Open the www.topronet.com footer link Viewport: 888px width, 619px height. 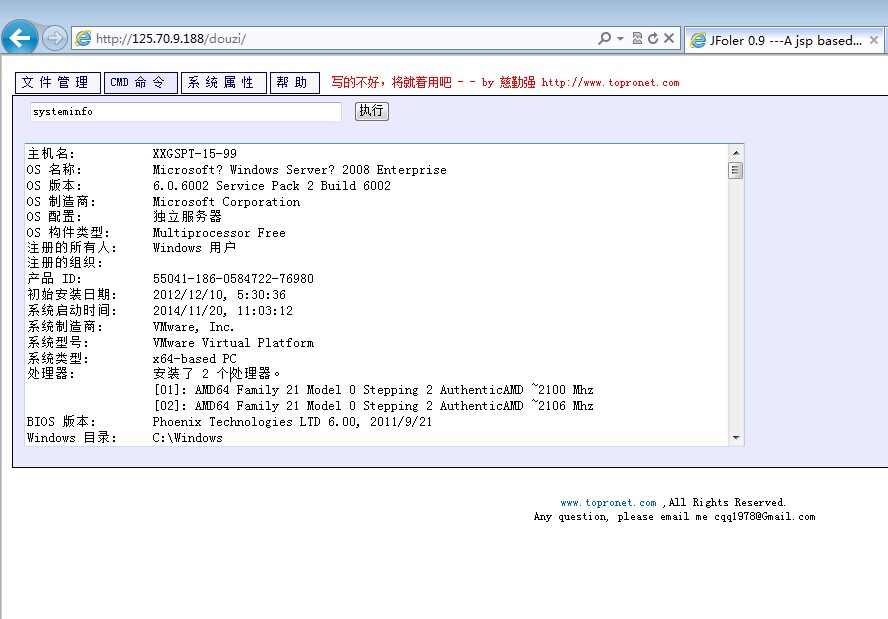coord(608,502)
